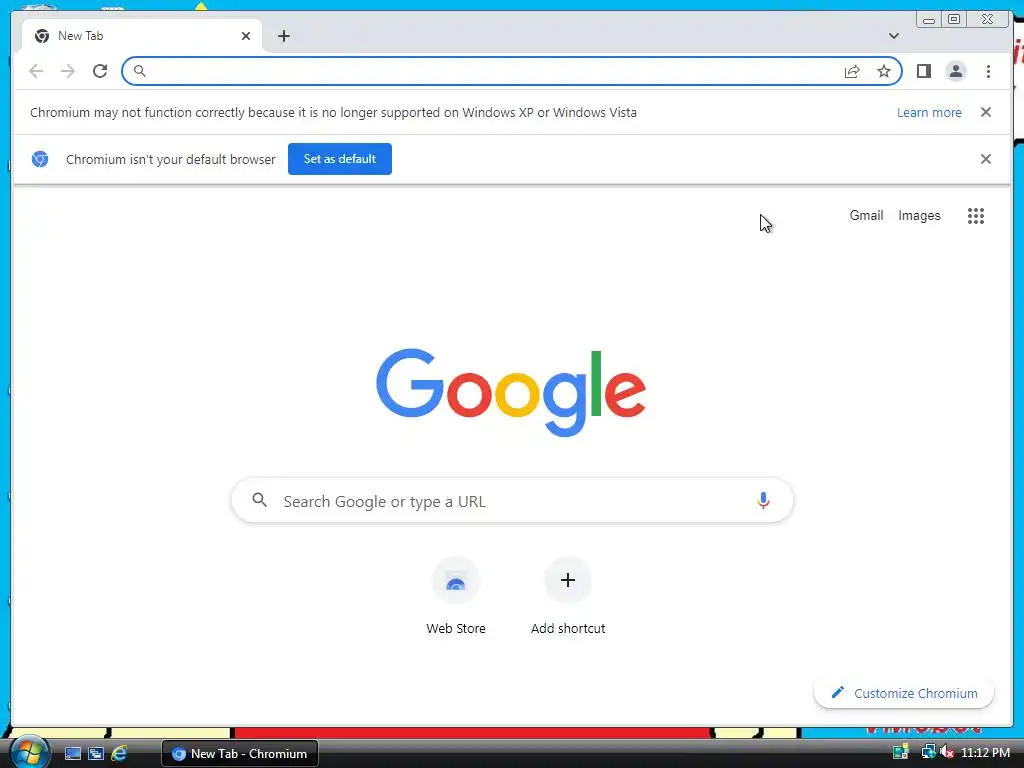This screenshot has width=1024, height=768.
Task: Click the Show desktop quick launch icon
Action: tap(72, 754)
